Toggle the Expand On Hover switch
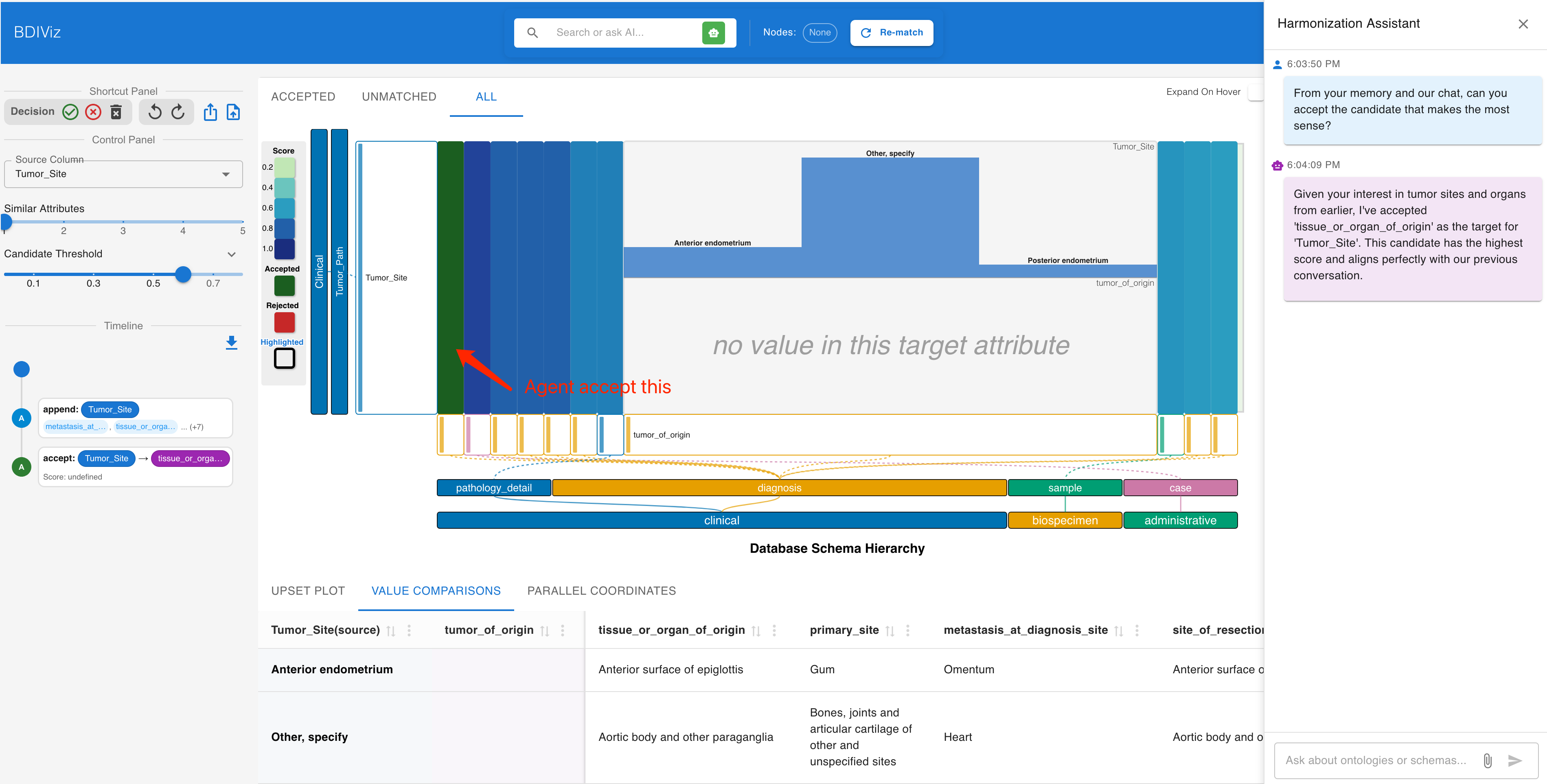Viewport: 1547px width, 784px height. click(x=1255, y=92)
